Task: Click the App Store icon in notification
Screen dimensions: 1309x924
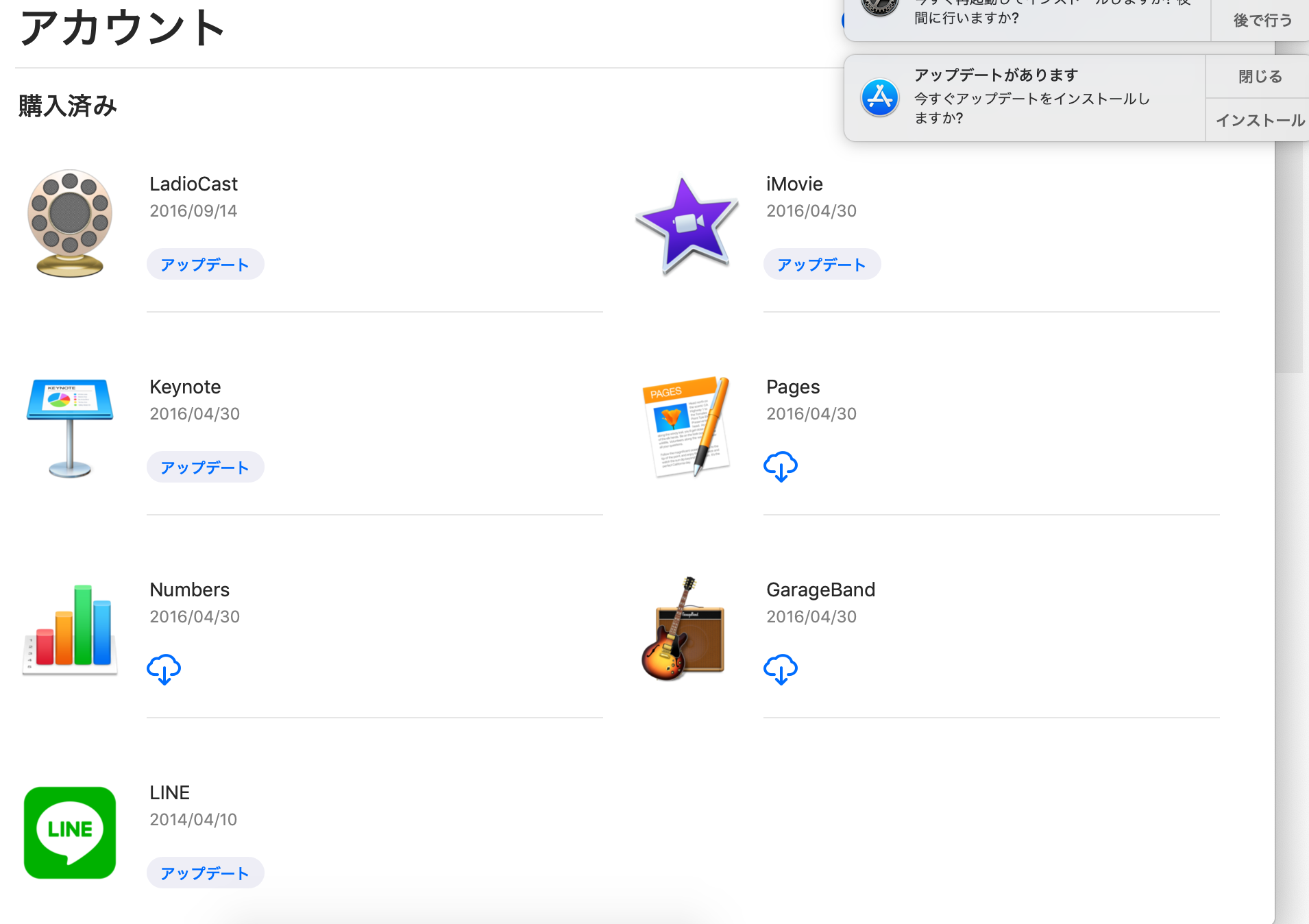Action: (879, 98)
